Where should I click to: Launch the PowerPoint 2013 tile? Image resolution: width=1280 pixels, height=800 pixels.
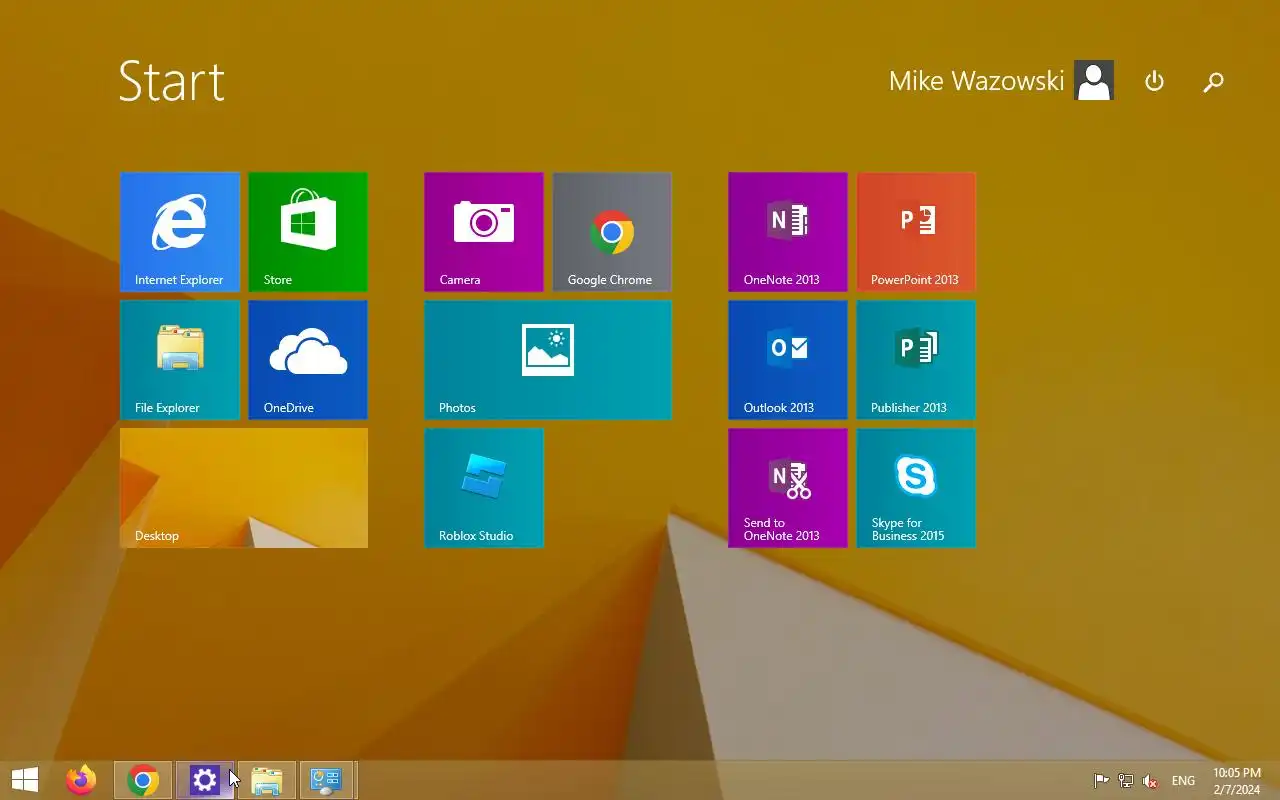916,232
